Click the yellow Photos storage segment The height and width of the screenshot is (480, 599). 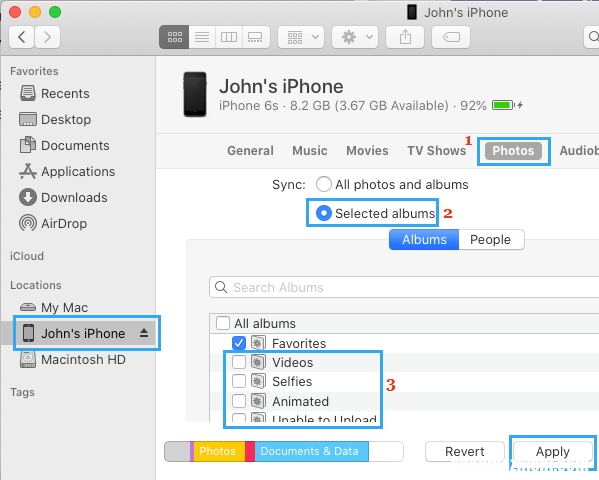pos(219,451)
